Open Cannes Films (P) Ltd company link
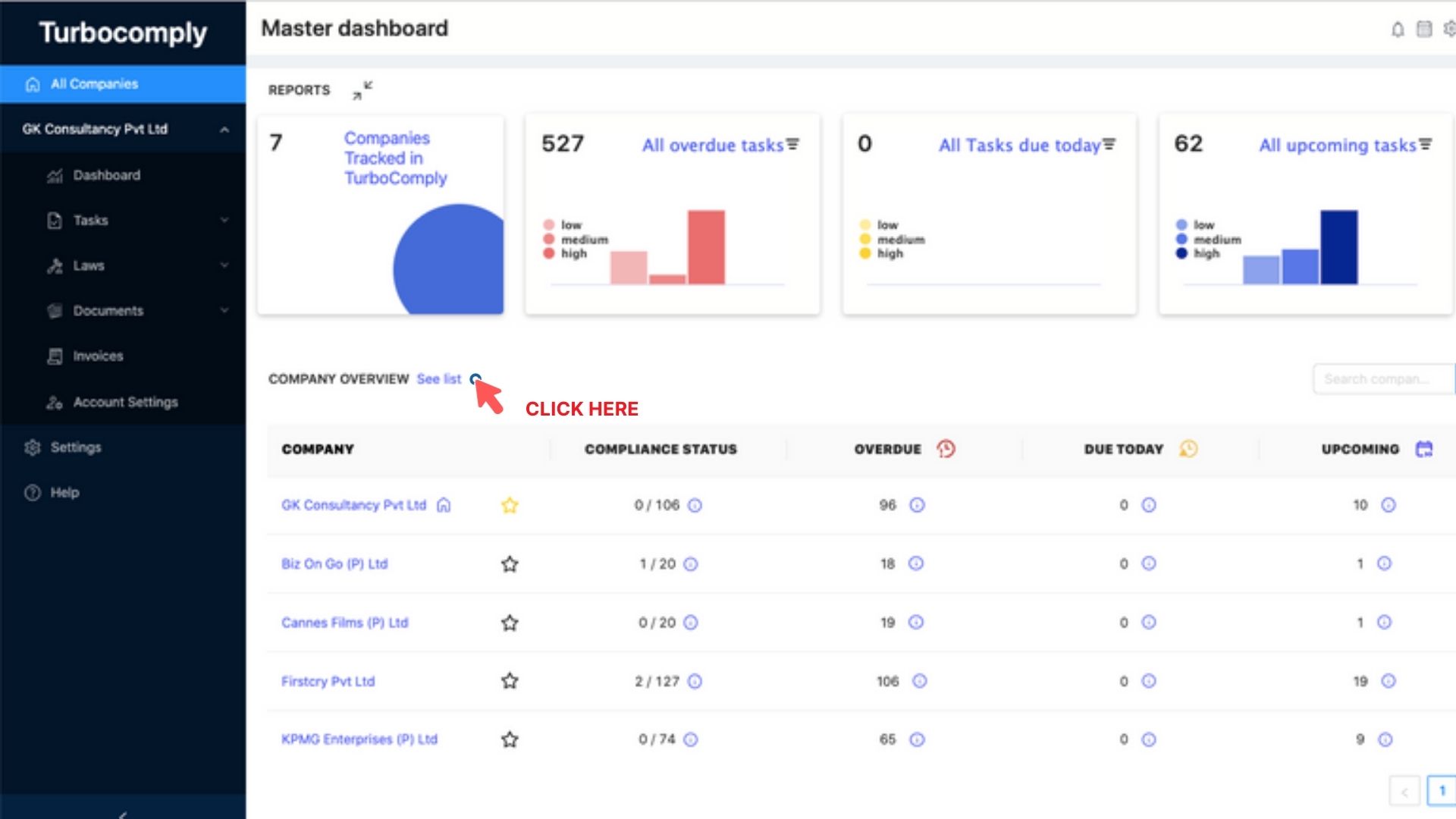1456x819 pixels. click(x=344, y=623)
